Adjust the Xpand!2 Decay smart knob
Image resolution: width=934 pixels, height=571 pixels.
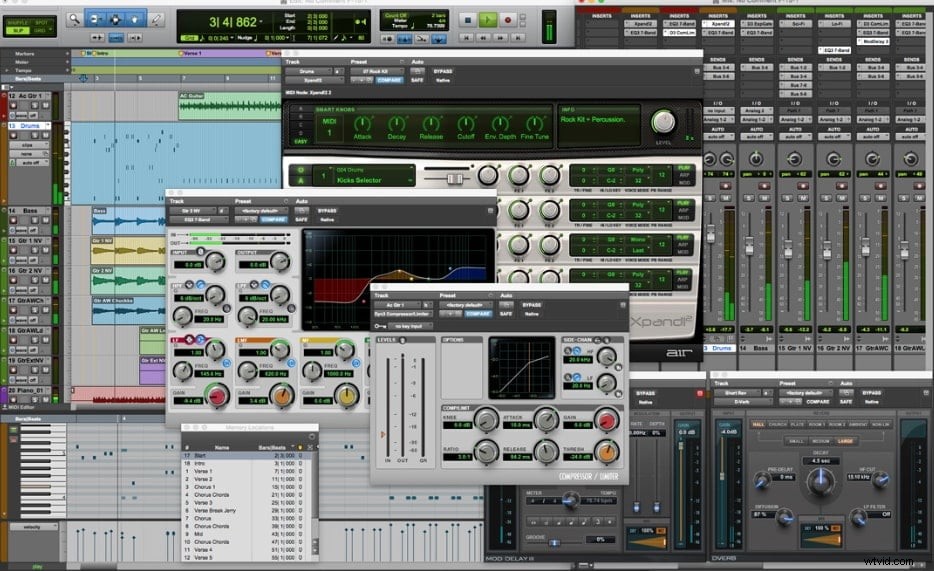(397, 124)
